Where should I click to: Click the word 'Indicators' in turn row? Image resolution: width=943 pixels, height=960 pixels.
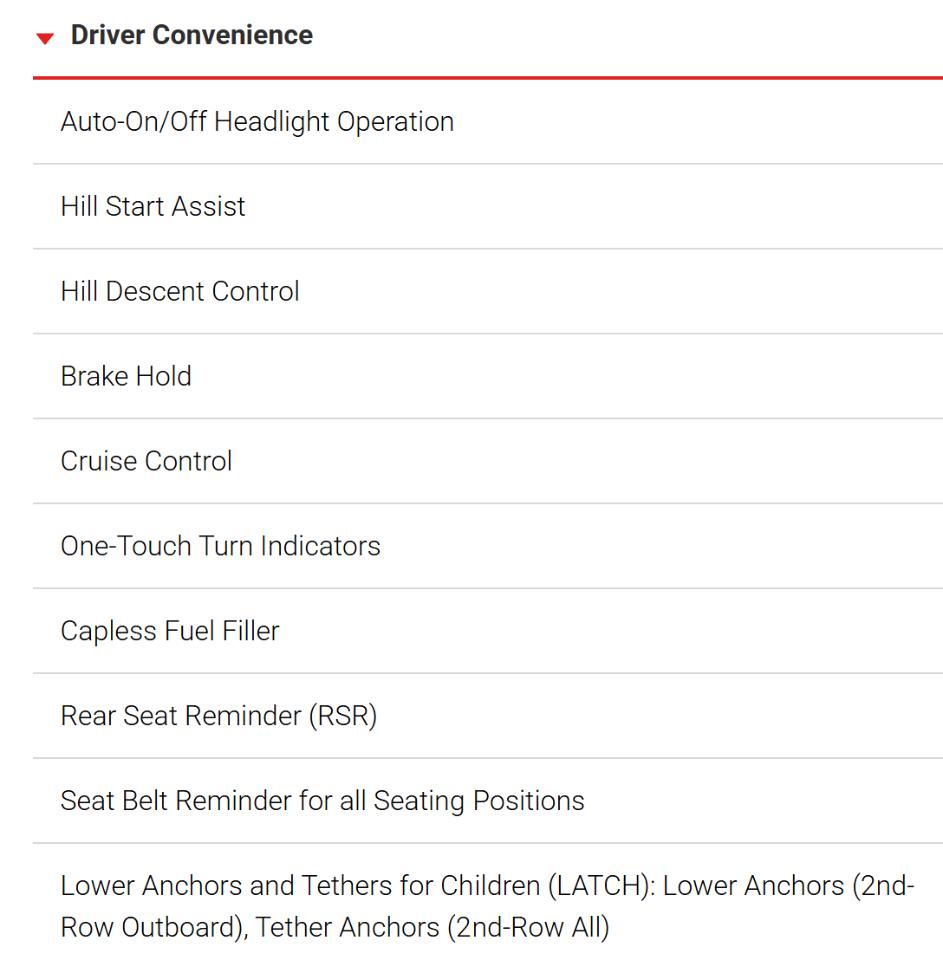click(x=320, y=546)
